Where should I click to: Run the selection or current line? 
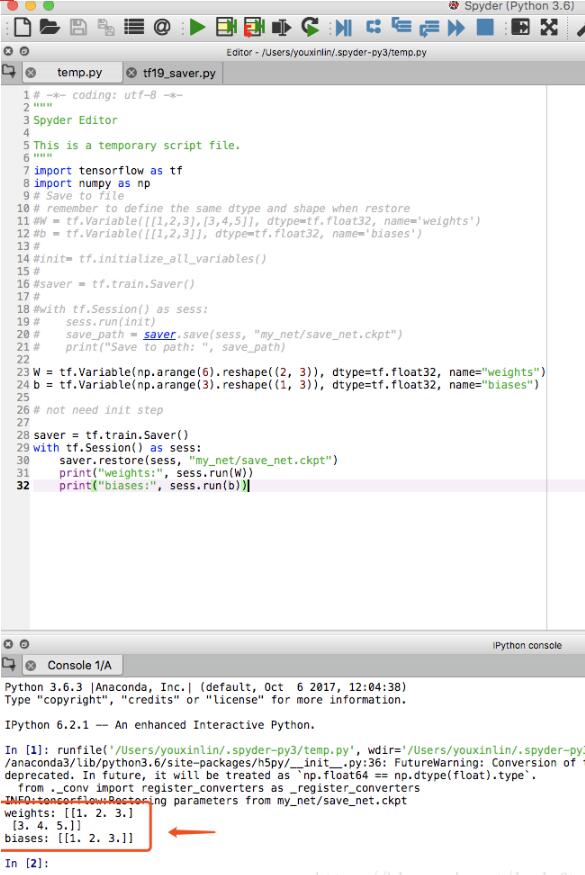[281, 27]
